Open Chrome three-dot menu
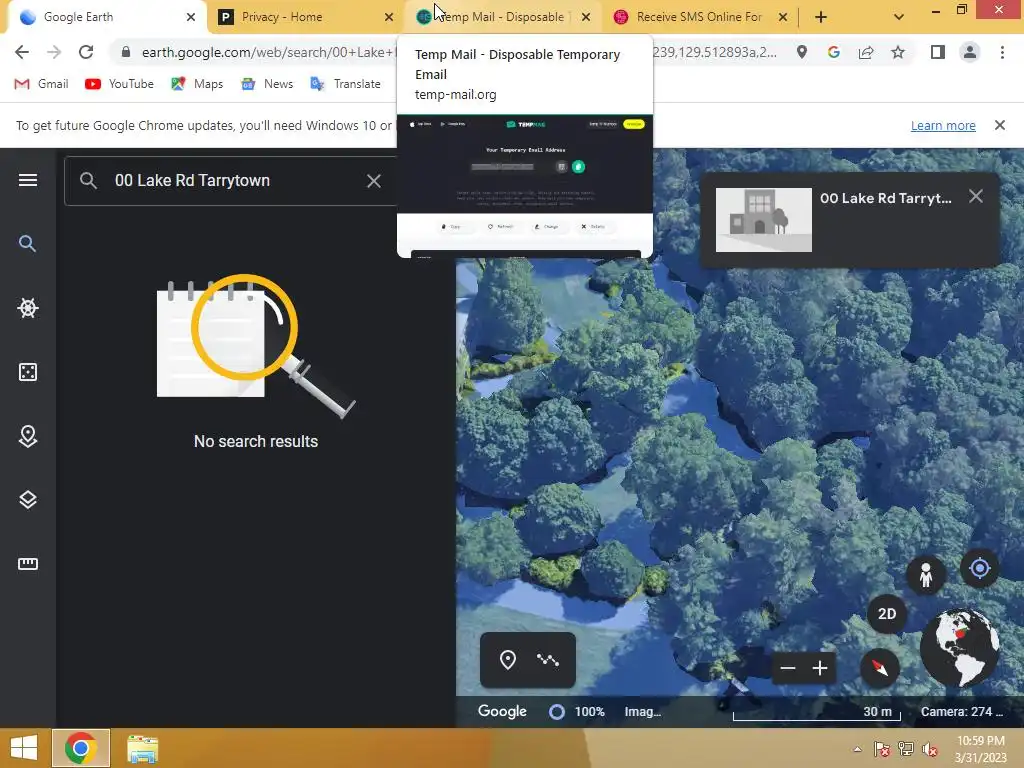The height and width of the screenshot is (768, 1024). [x=1002, y=52]
